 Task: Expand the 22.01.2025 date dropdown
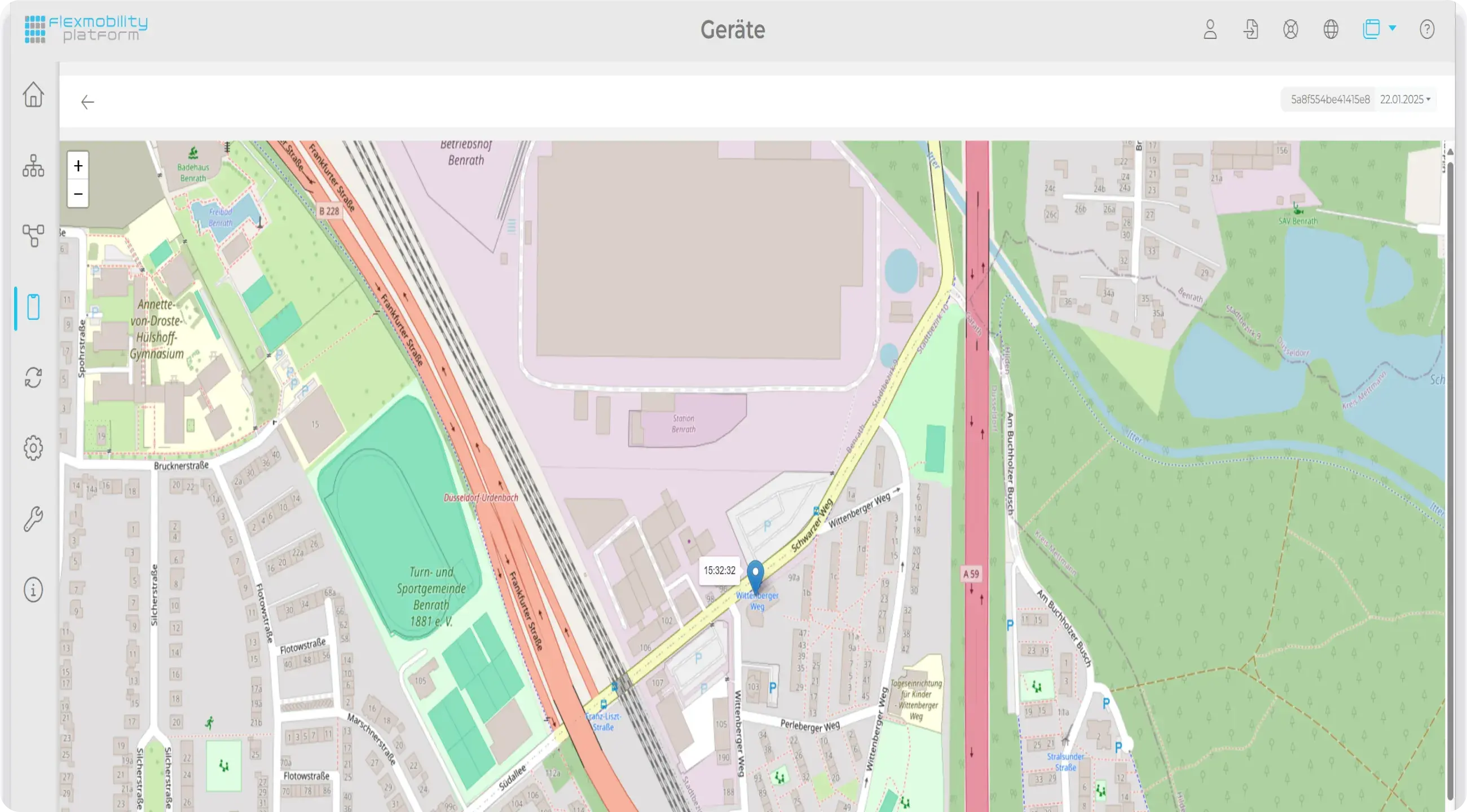pos(1405,100)
